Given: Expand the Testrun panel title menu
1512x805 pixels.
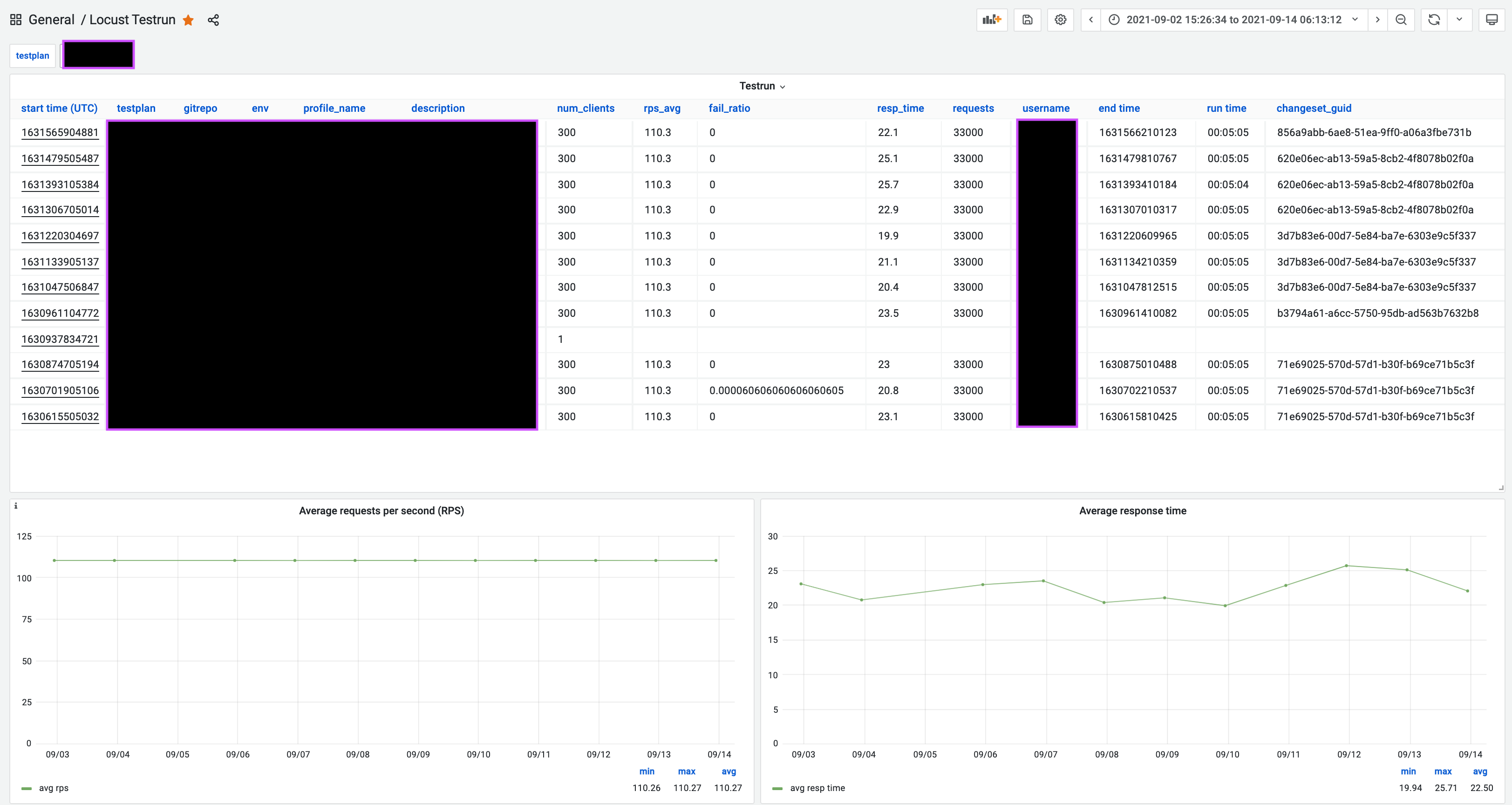Looking at the screenshot, I should [761, 86].
